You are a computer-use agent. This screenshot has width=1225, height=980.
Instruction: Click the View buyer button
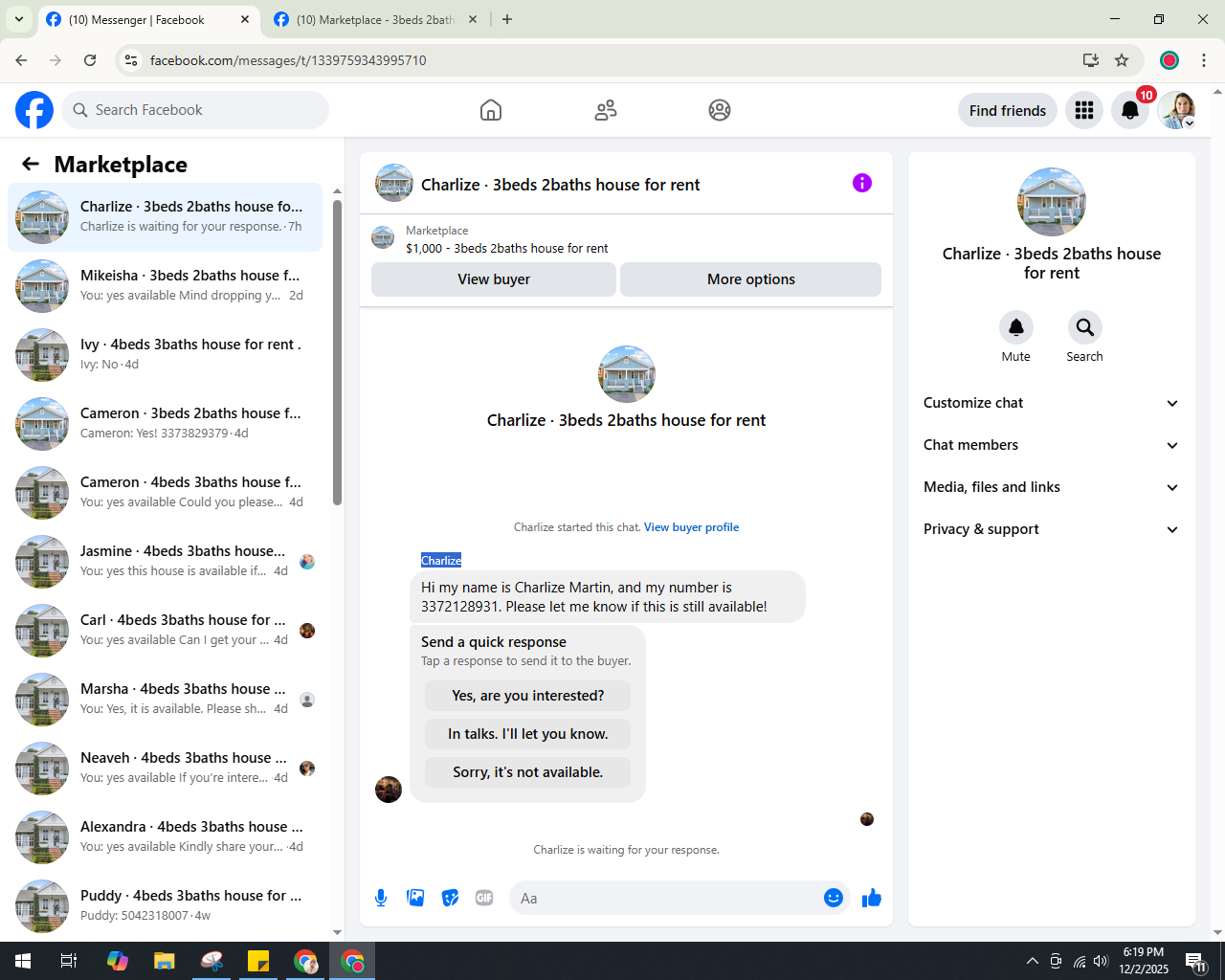click(494, 279)
